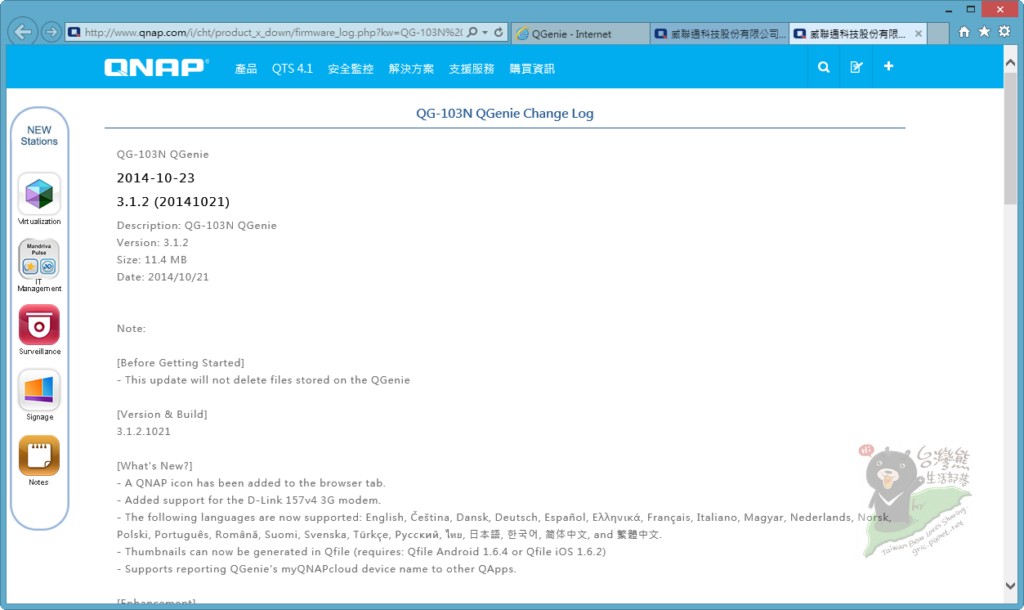Click the Version: 3.1.2 line
The width and height of the screenshot is (1024, 610).
[152, 242]
